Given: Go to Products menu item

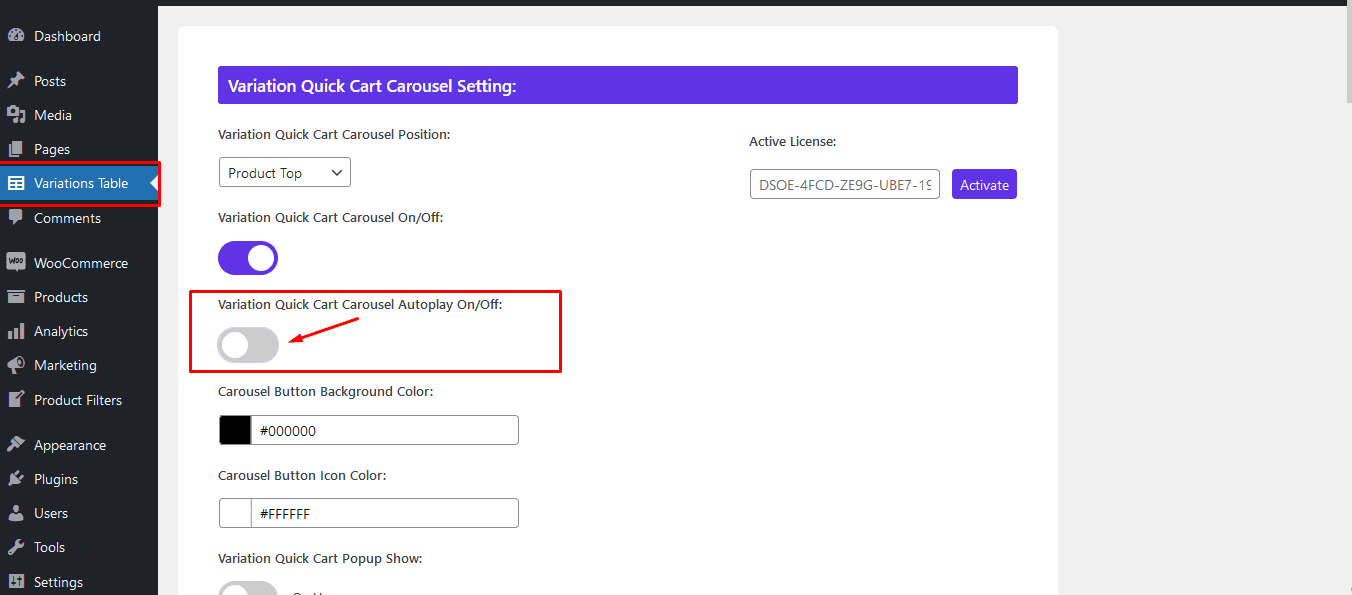Looking at the screenshot, I should click(79, 297).
